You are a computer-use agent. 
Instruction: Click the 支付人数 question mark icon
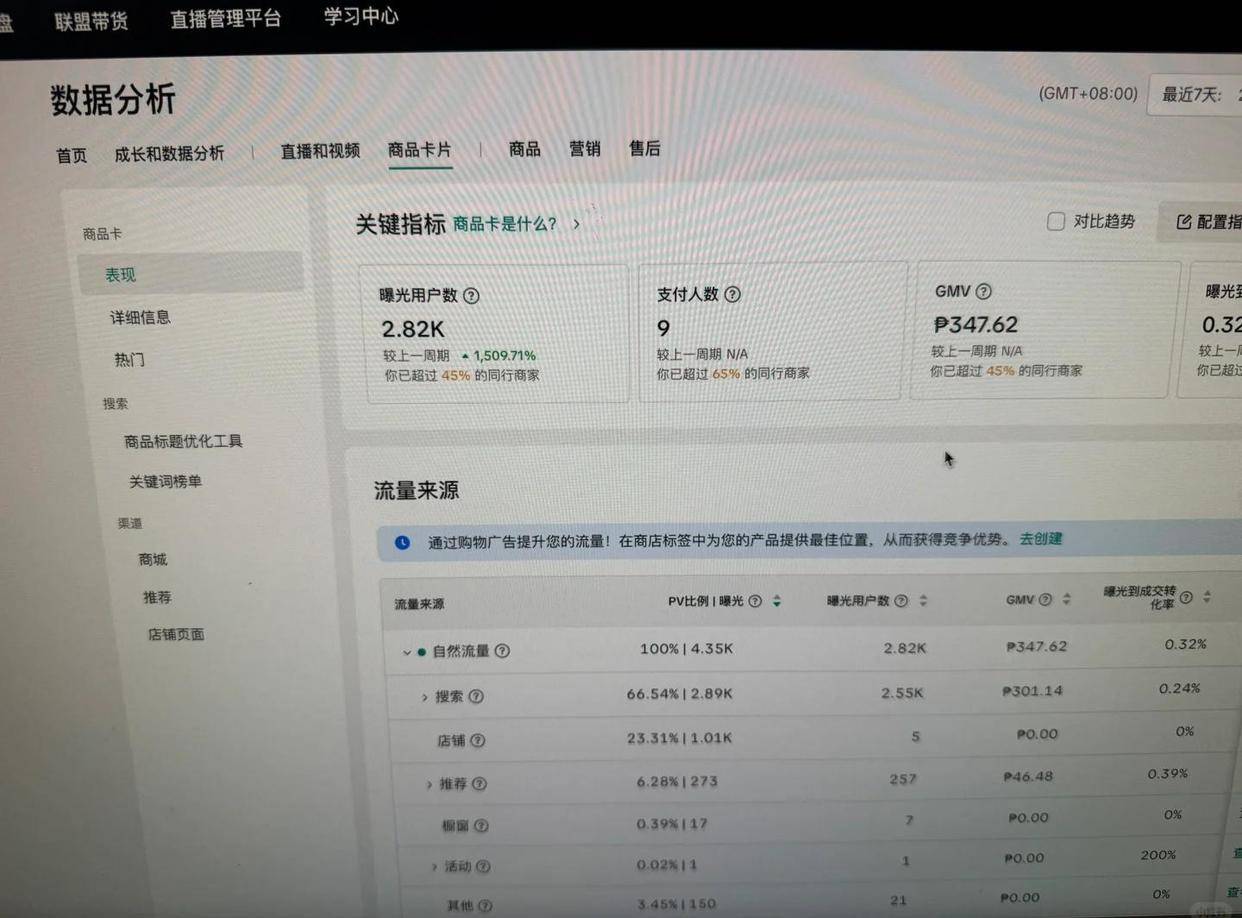coord(733,294)
